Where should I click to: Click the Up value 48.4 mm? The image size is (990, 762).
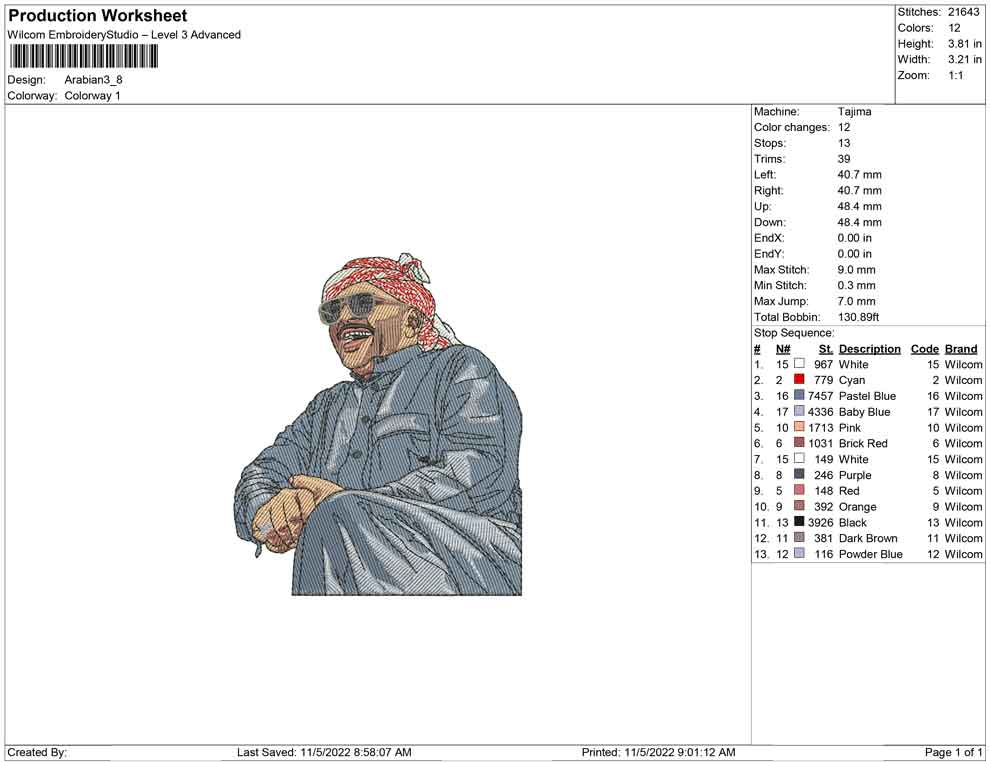859,206
